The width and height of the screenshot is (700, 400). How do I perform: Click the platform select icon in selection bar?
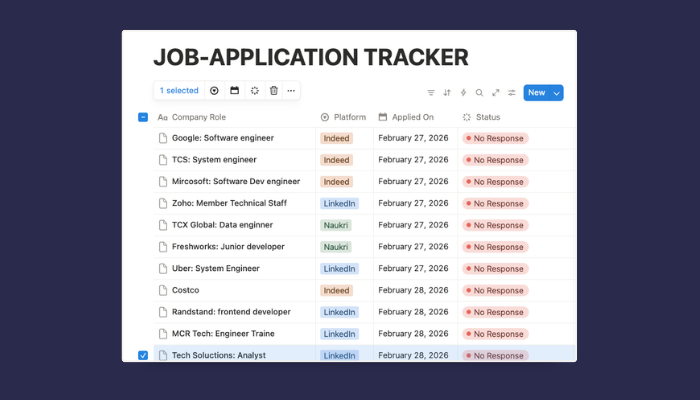[214, 91]
